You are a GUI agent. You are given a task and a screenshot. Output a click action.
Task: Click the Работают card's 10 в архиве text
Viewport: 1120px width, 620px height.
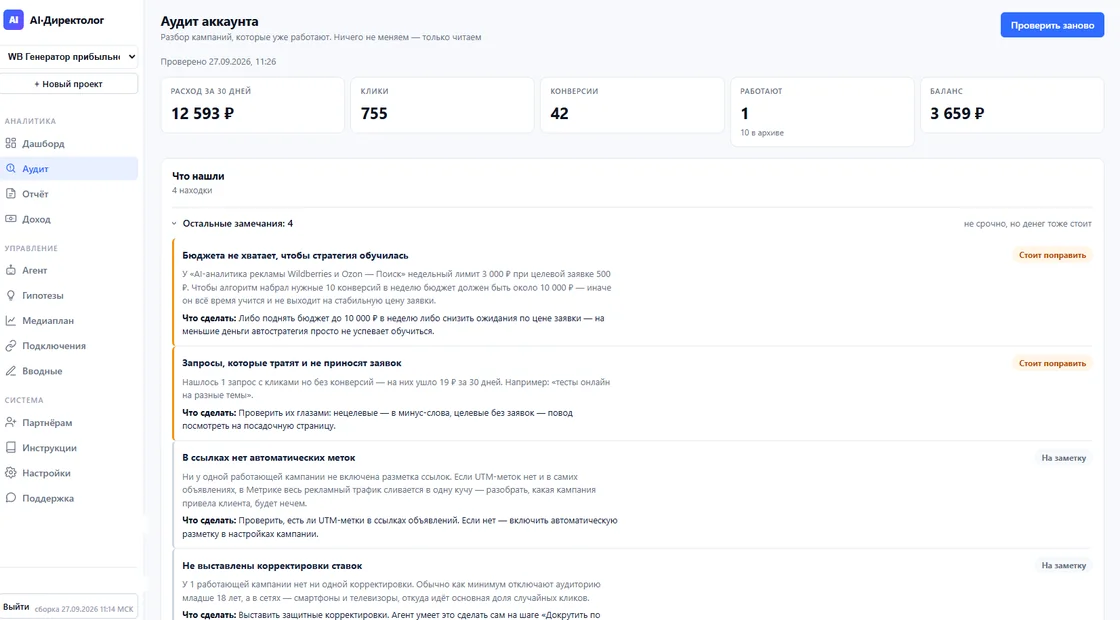(x=762, y=133)
